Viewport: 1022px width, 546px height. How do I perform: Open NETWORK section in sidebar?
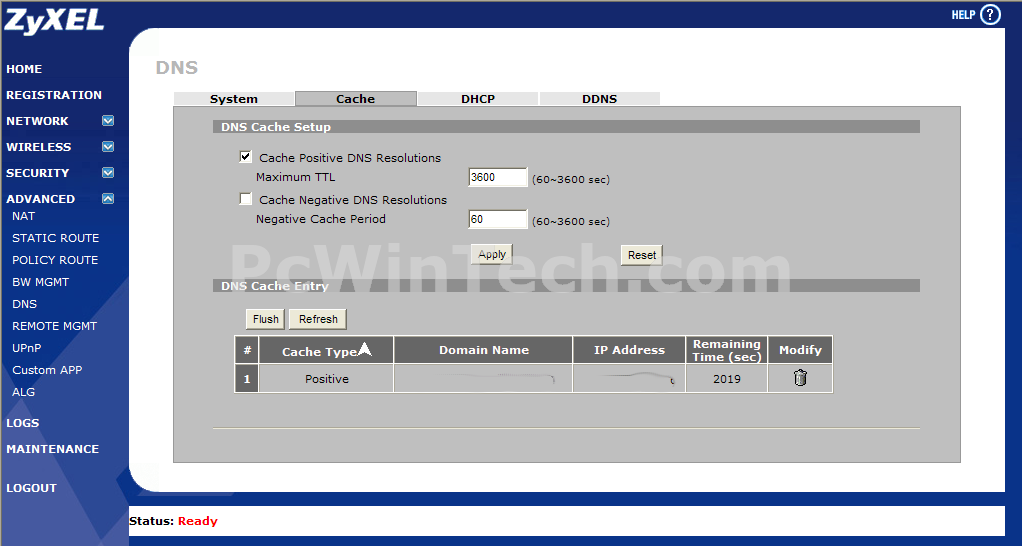click(37, 121)
